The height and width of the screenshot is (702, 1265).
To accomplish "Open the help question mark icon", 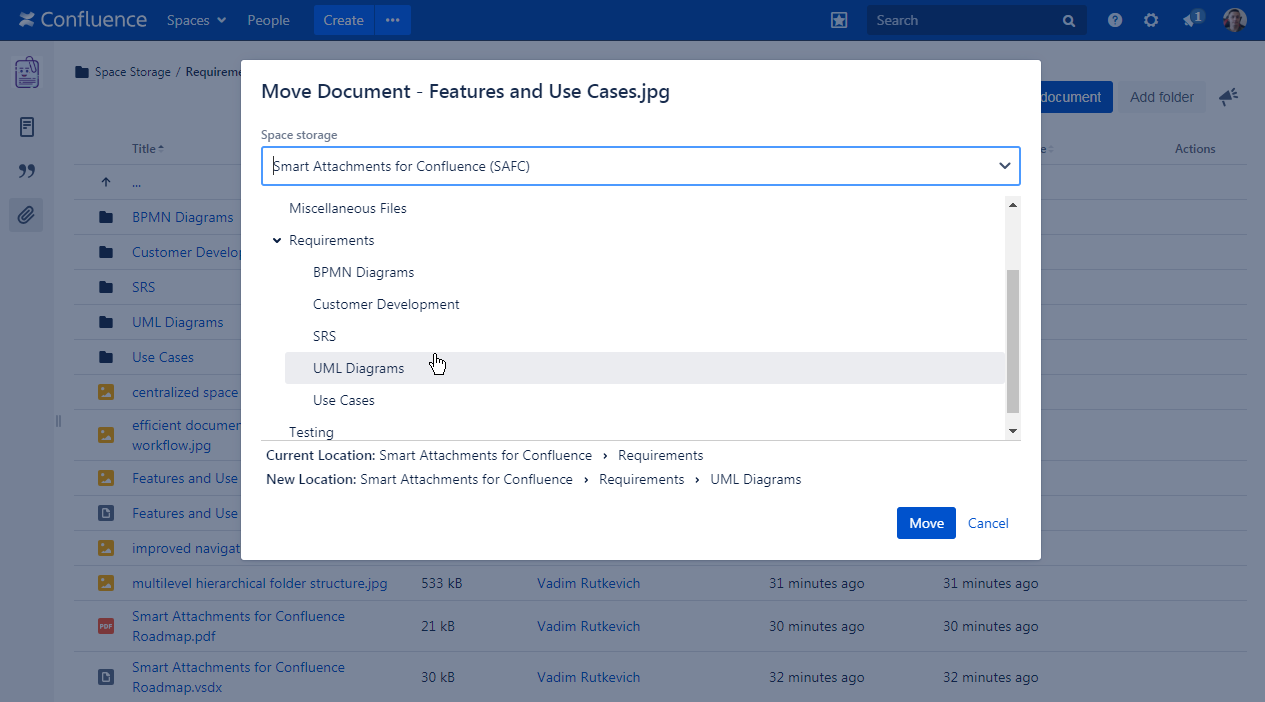I will coord(1115,20).
